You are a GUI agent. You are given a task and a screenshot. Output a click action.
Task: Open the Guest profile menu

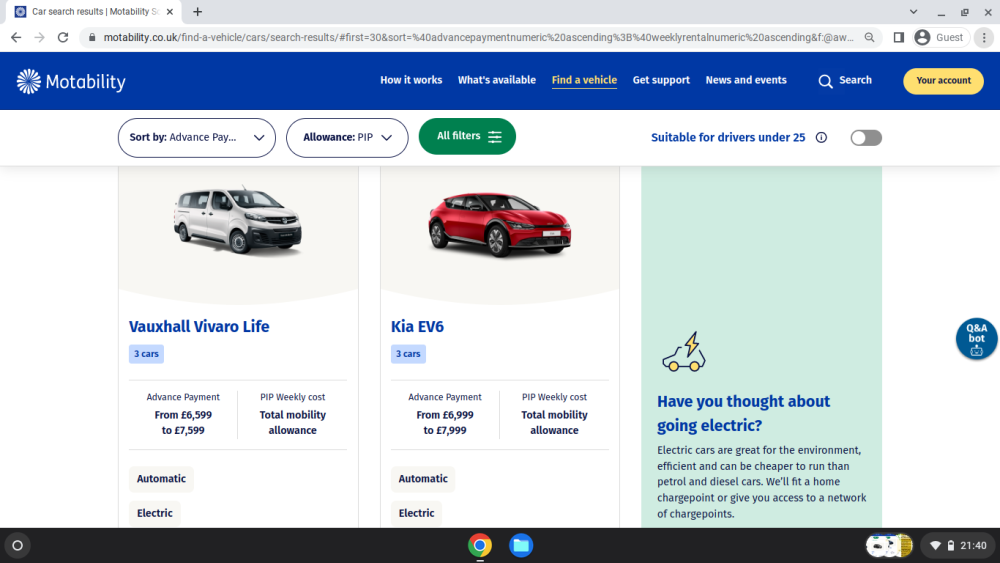point(940,38)
